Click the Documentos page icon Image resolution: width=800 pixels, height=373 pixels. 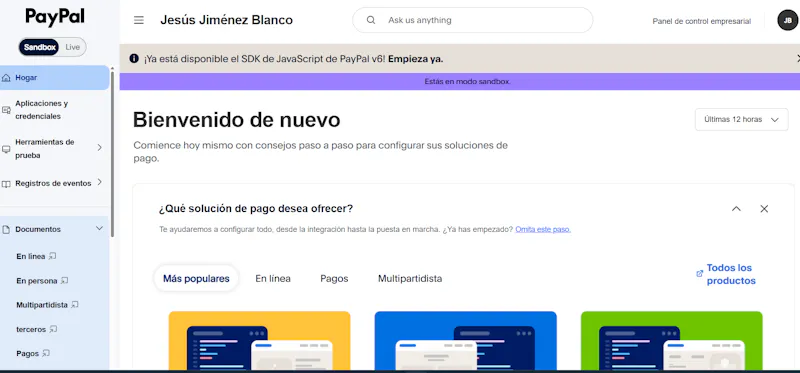coord(6,230)
